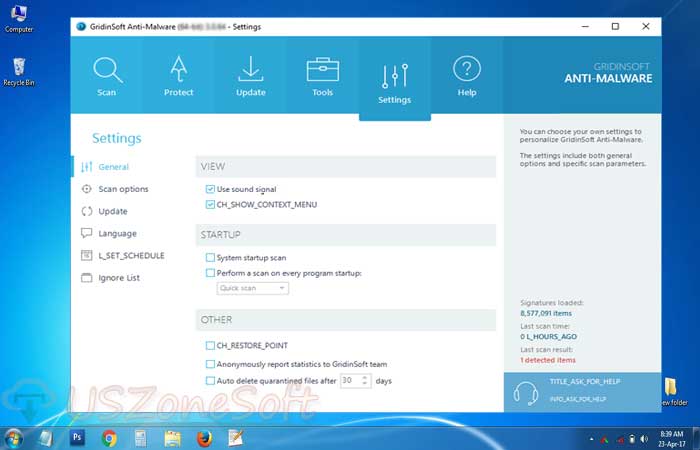The image size is (700, 450).
Task: Click the Scan options target icon
Action: click(87, 189)
